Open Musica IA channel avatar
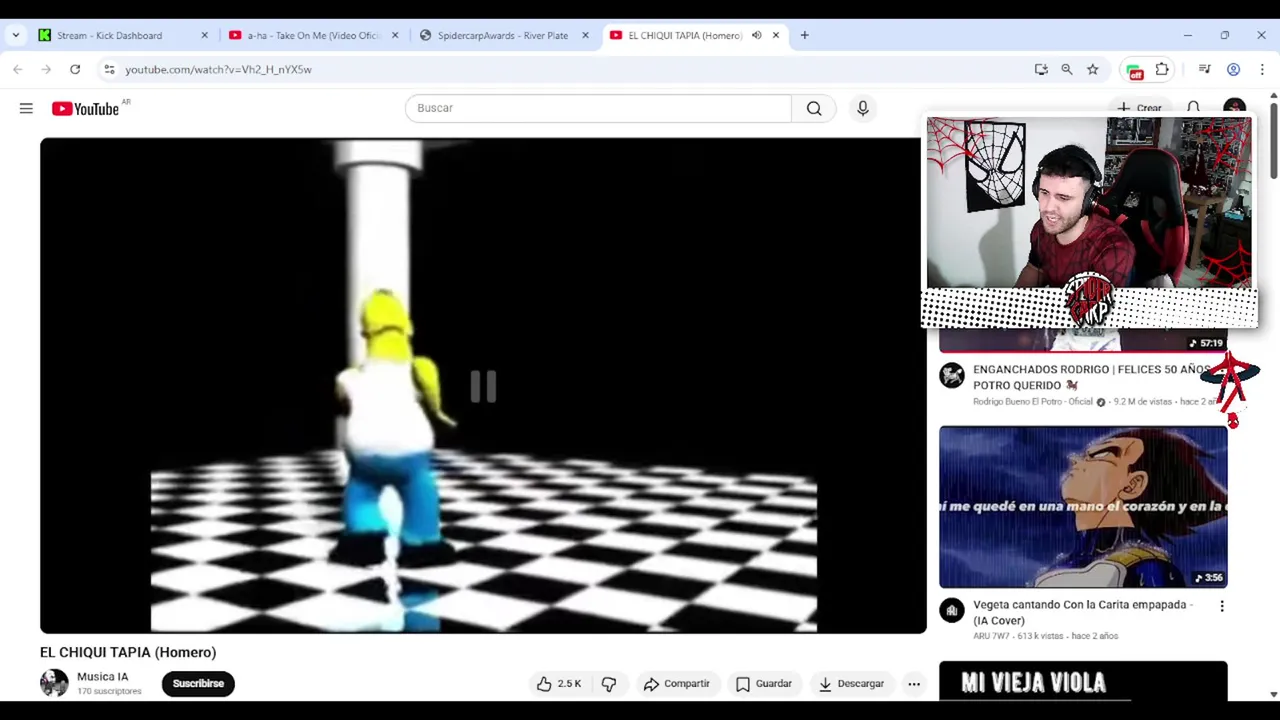 [54, 683]
